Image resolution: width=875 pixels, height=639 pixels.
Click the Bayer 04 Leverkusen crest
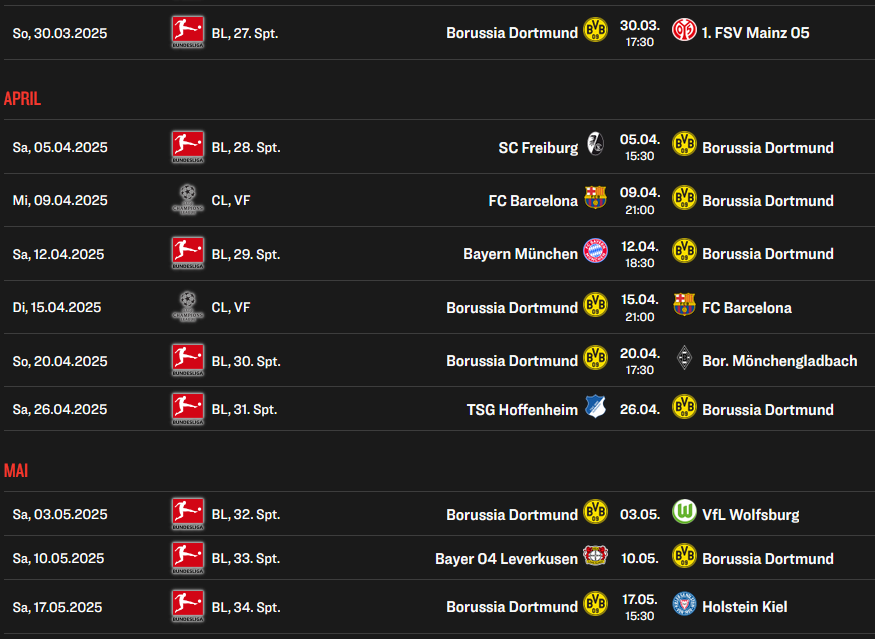click(x=595, y=555)
